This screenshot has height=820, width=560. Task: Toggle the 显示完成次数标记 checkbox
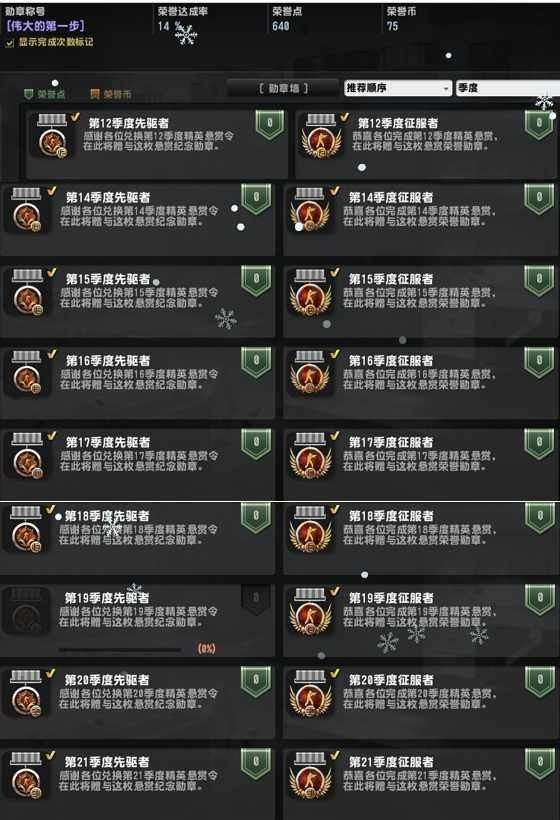pos(9,43)
